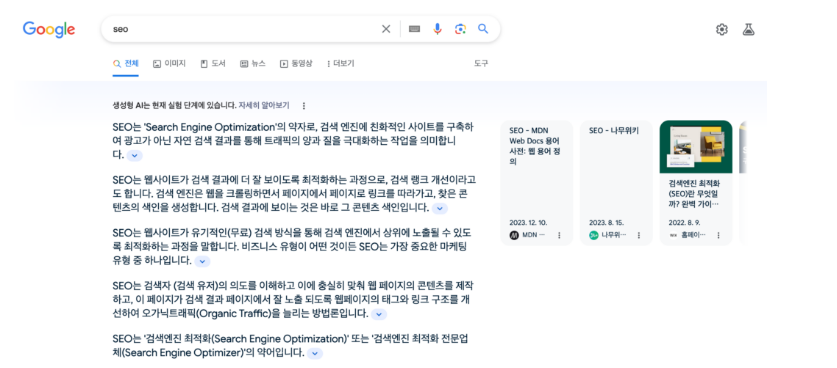This screenshot has width=837, height=368.
Task: Click the magnifier search button
Action: click(483, 29)
